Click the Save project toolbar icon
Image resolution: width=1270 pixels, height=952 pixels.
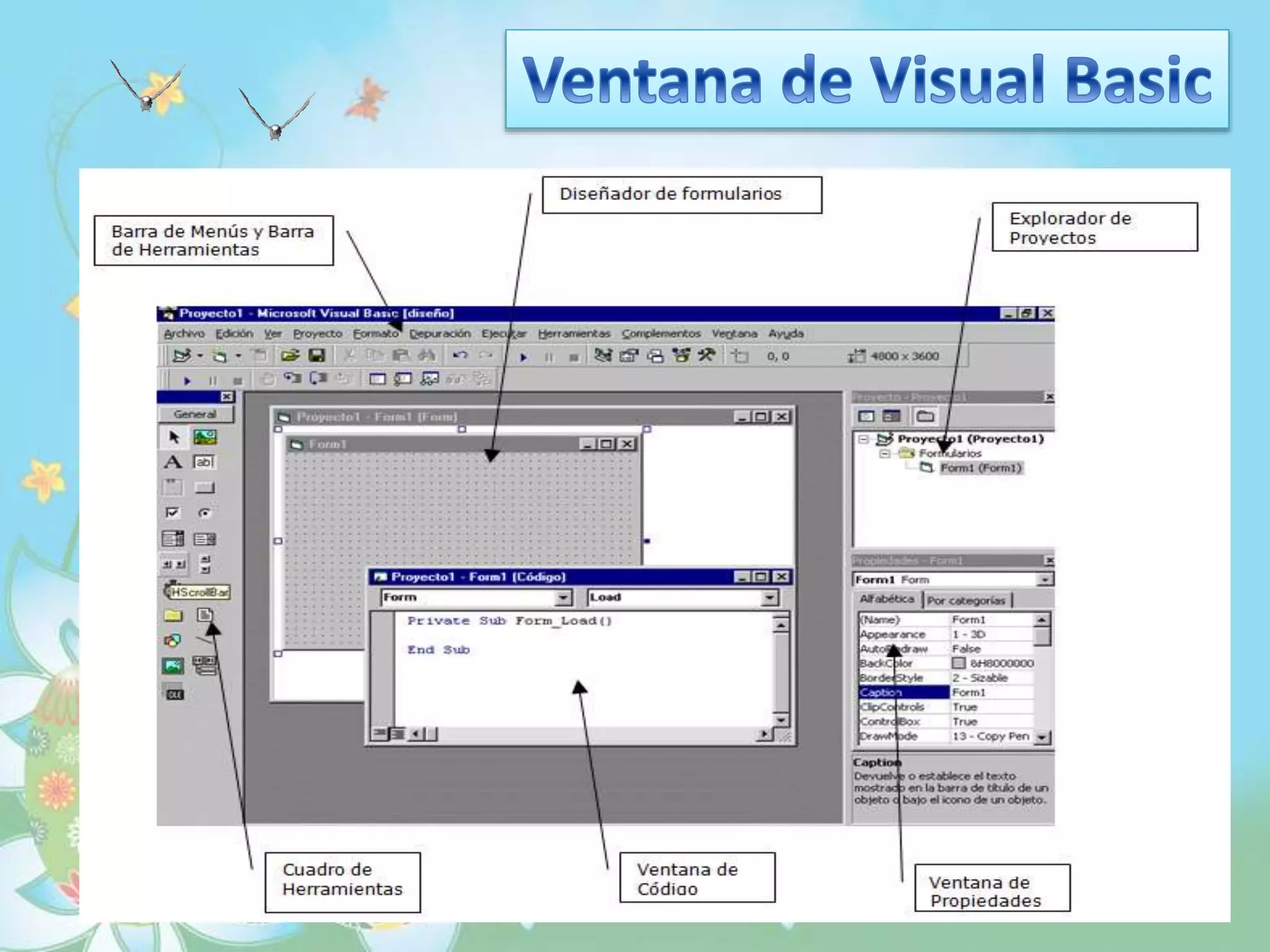click(317, 356)
